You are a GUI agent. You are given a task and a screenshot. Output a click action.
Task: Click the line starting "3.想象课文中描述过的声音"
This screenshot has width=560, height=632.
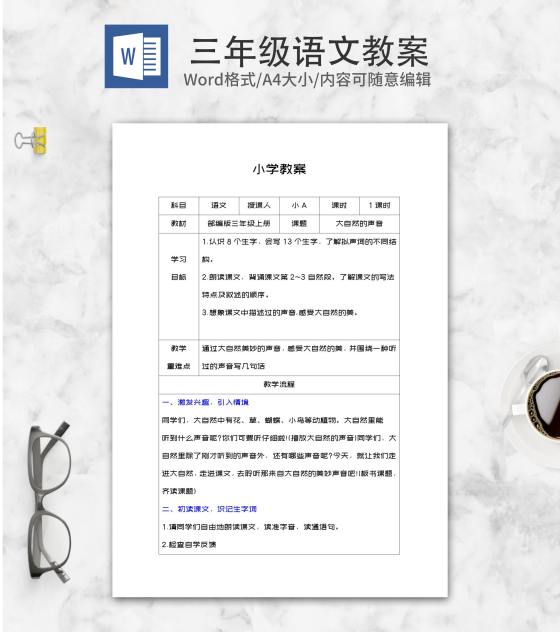(280, 312)
